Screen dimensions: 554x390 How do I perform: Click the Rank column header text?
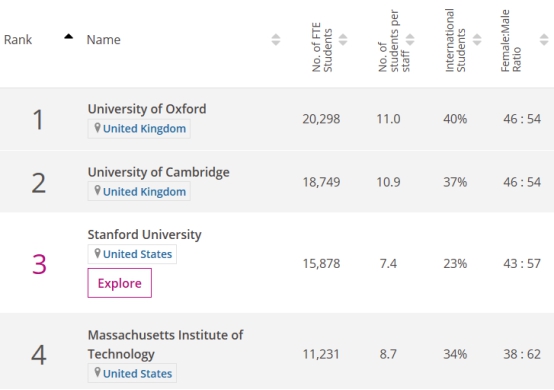[x=18, y=40]
